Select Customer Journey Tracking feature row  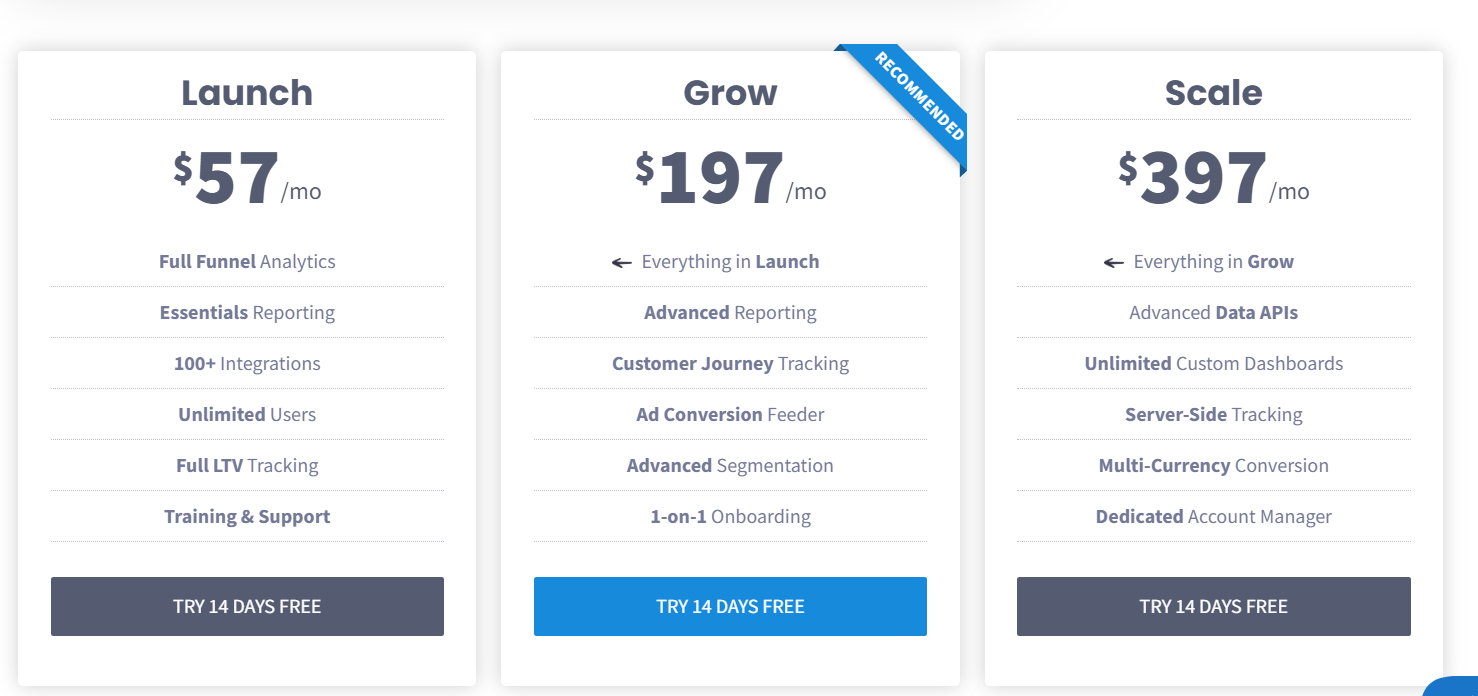pyautogui.click(x=730, y=364)
